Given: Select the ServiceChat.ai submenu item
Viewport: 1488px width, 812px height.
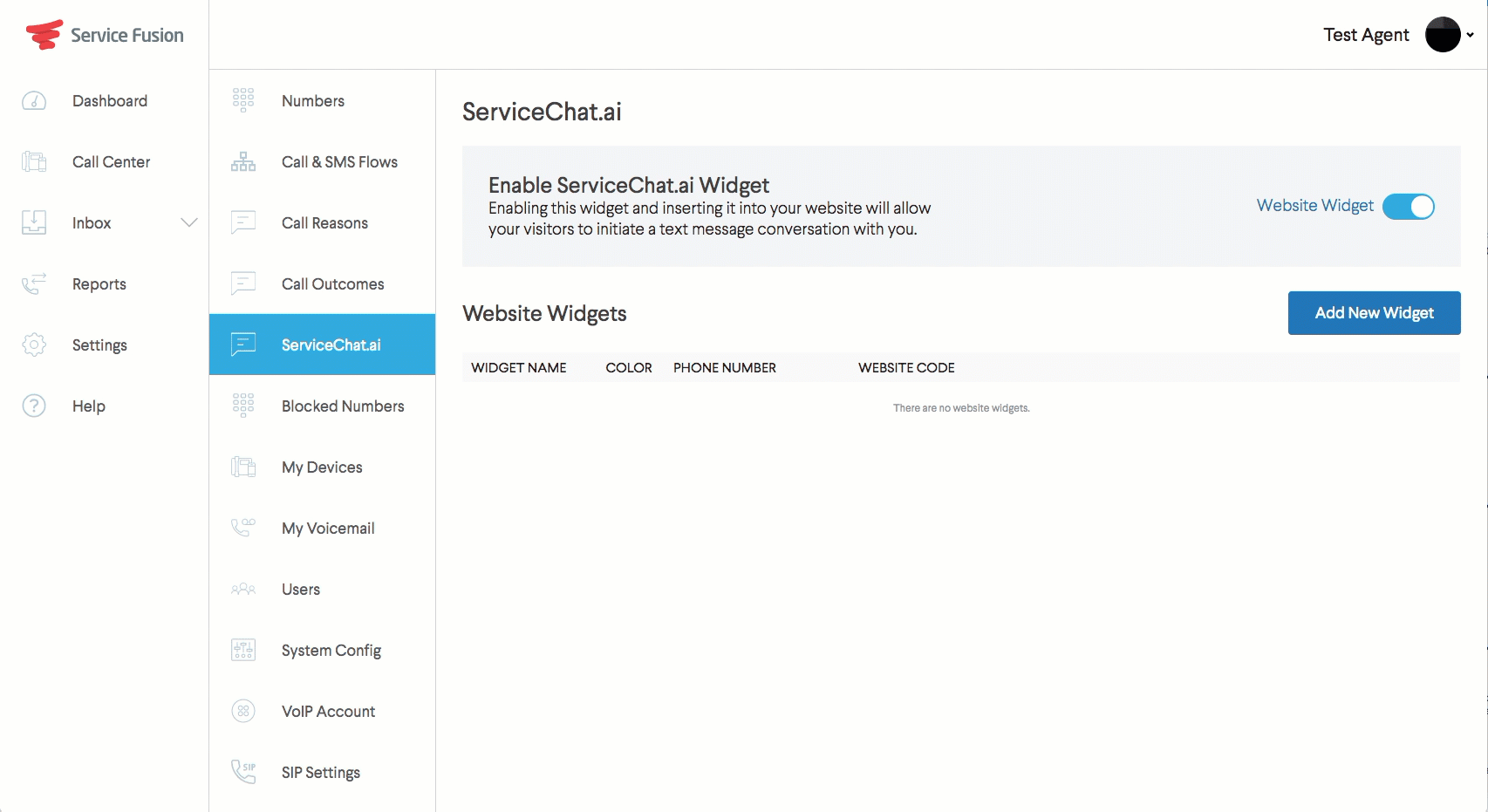Looking at the screenshot, I should pyautogui.click(x=322, y=345).
